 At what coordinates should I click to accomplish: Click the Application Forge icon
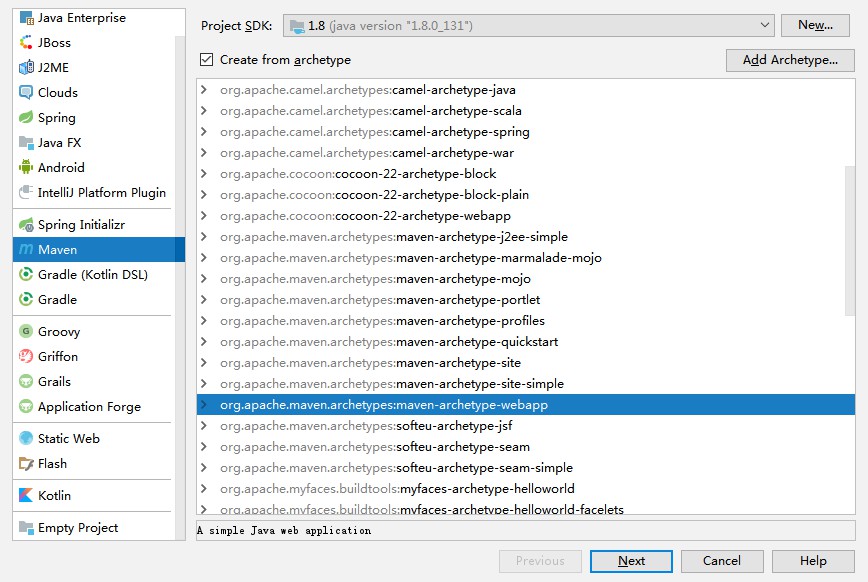pyautogui.click(x=26, y=406)
